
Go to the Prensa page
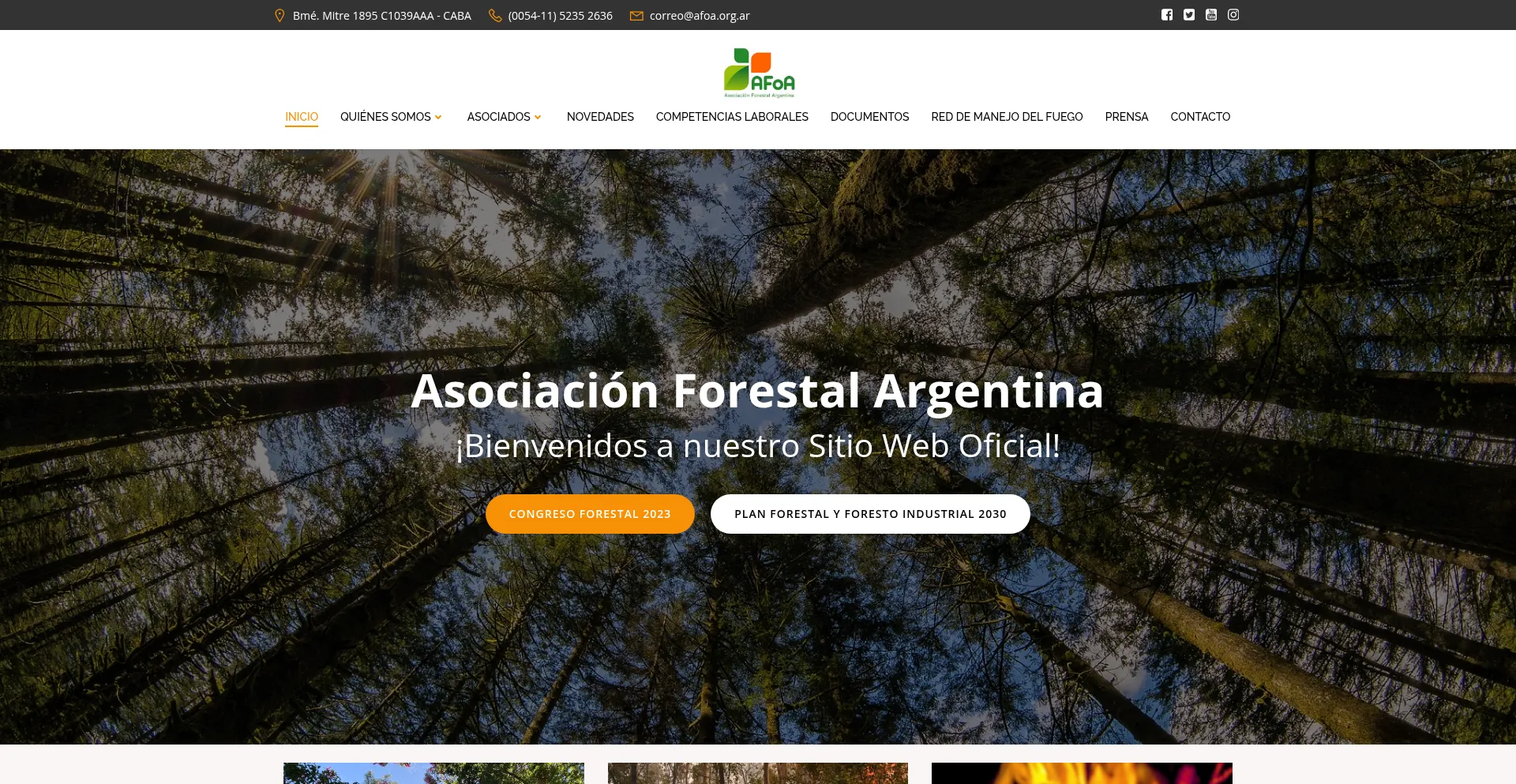click(1127, 117)
